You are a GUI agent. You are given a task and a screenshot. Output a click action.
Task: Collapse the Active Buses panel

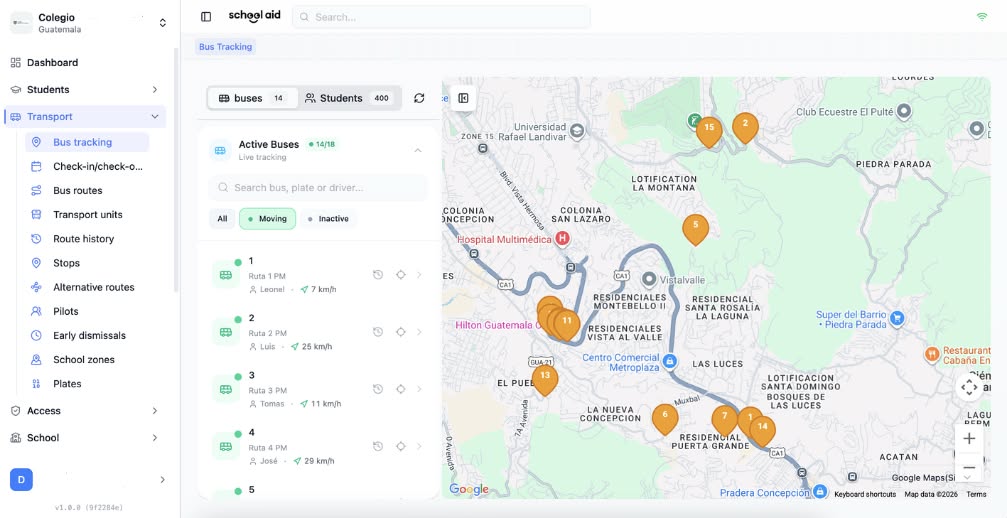[x=418, y=150]
